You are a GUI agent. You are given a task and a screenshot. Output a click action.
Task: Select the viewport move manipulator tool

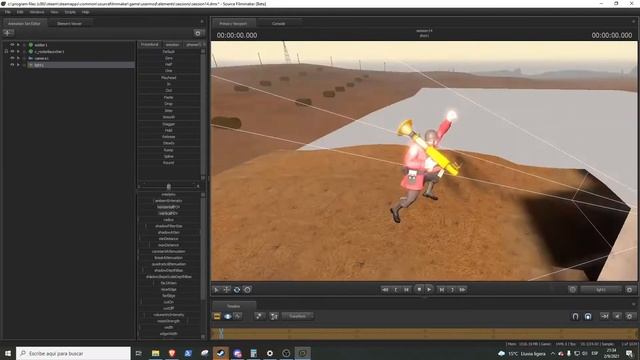[x=227, y=290]
